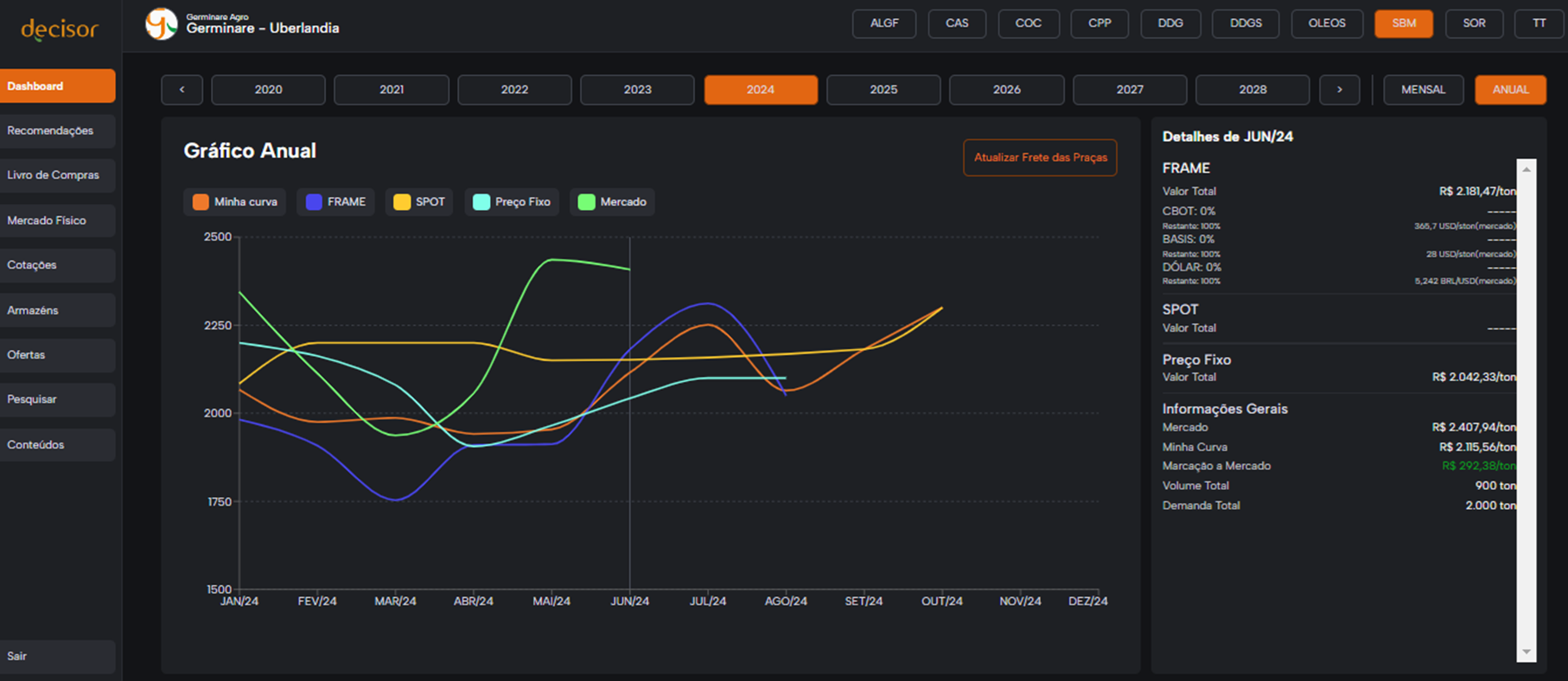1568x681 pixels.
Task: Click FRAME value R$ 2.181,47/ton
Action: (1477, 192)
